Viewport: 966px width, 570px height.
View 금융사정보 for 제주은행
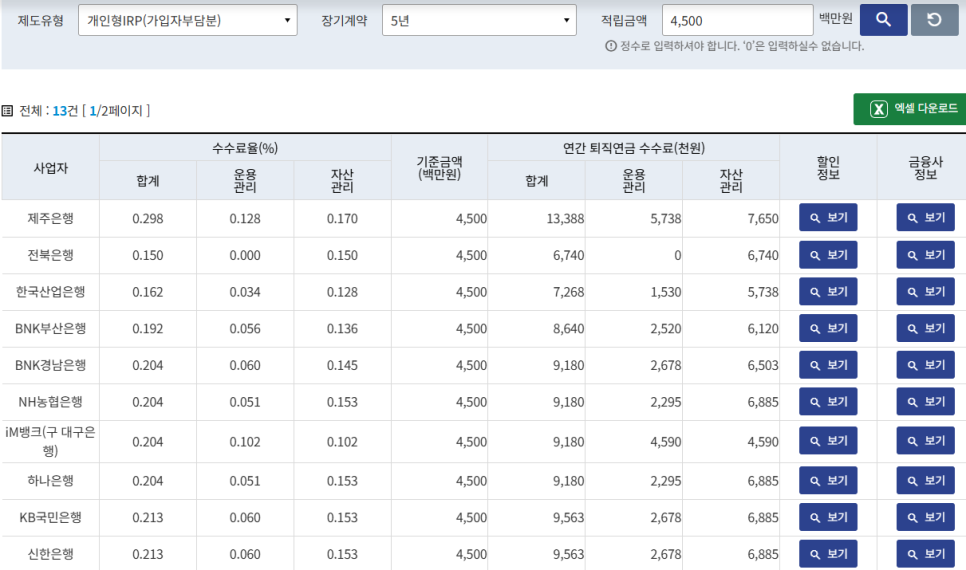[x=925, y=218]
